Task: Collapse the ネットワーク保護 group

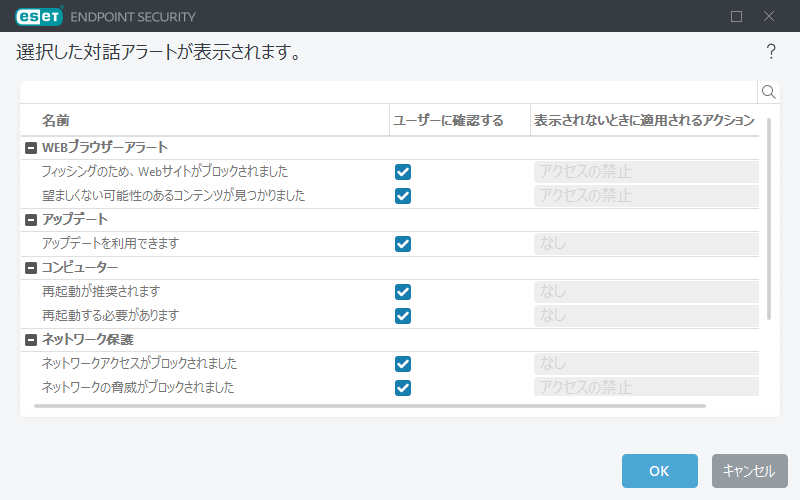Action: click(31, 340)
